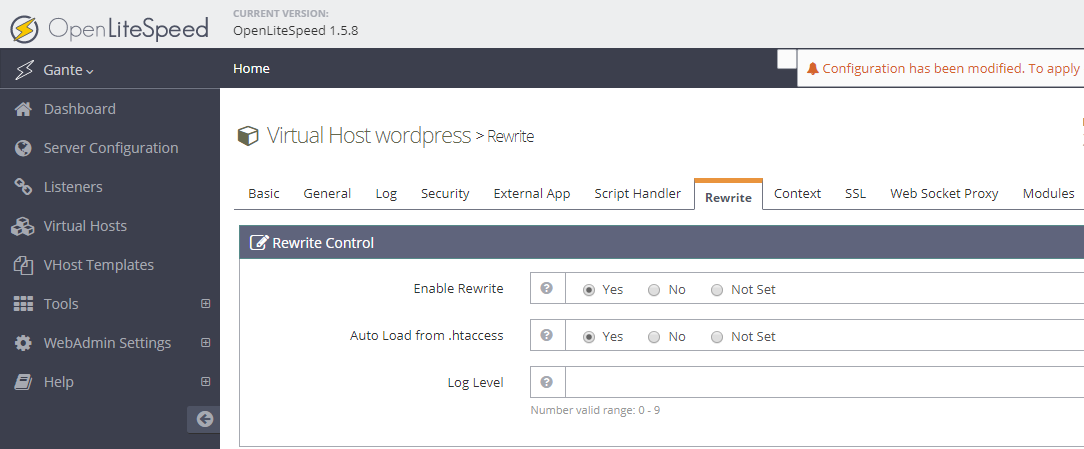1084x449 pixels.
Task: Click the WebAdmin Settings gear icon
Action: pos(24,343)
